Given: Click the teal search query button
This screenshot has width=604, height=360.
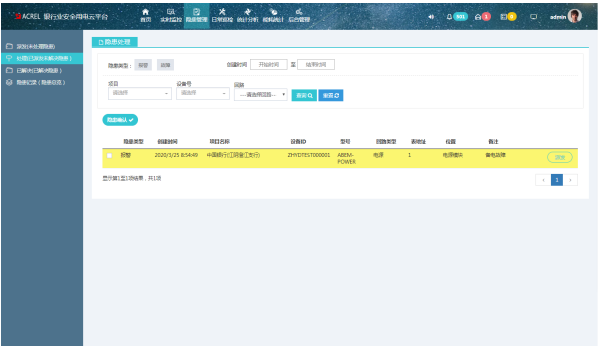Looking at the screenshot, I should pos(304,95).
